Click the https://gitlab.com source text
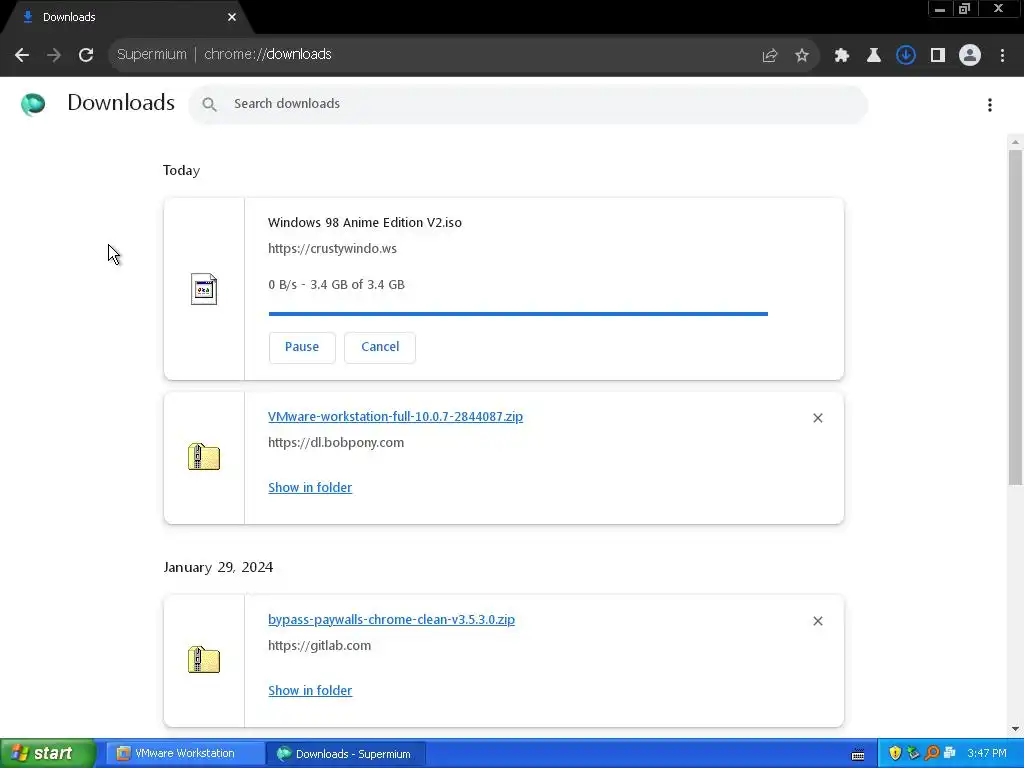Screen dimensions: 1024x768 click(x=319, y=646)
